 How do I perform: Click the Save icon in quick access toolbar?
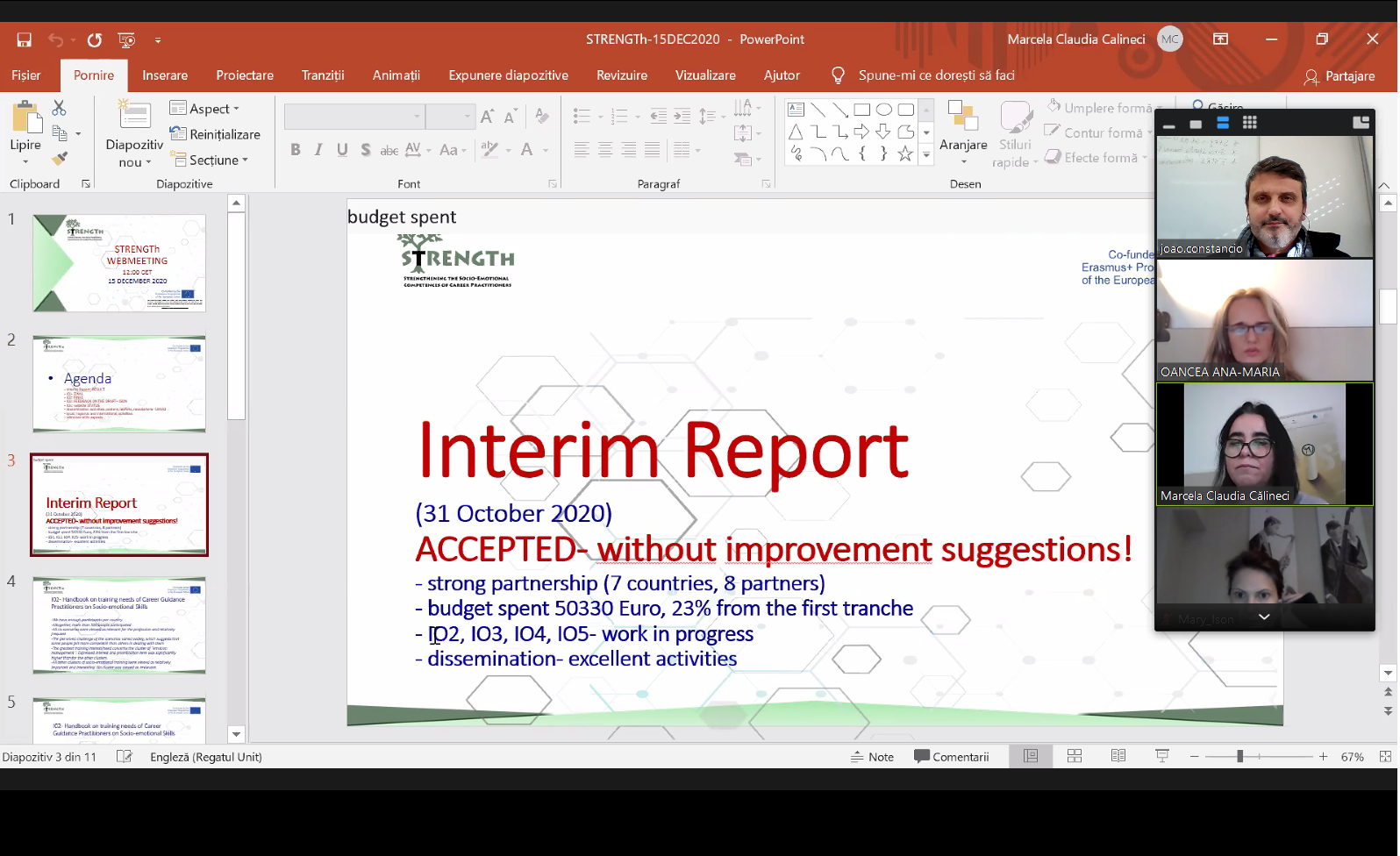(24, 39)
